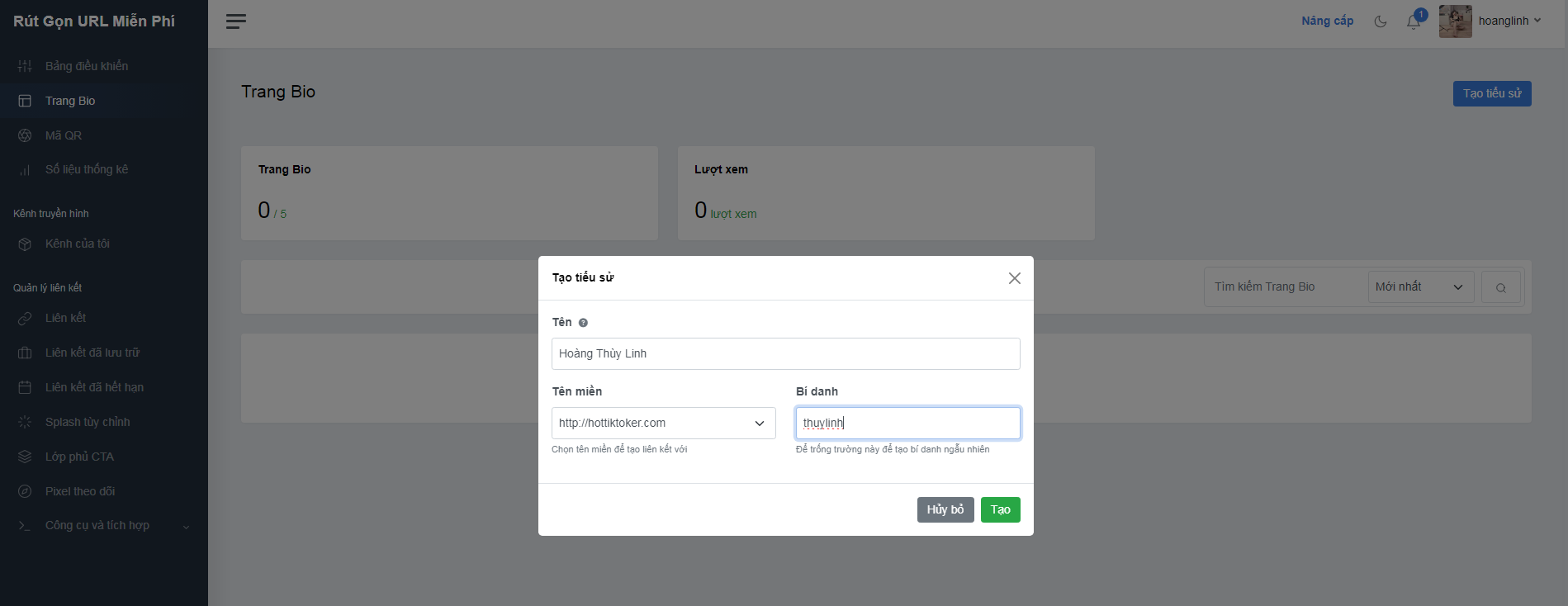Click the search magnifier icon button
Screen dimensions: 1568x606
point(1500,287)
